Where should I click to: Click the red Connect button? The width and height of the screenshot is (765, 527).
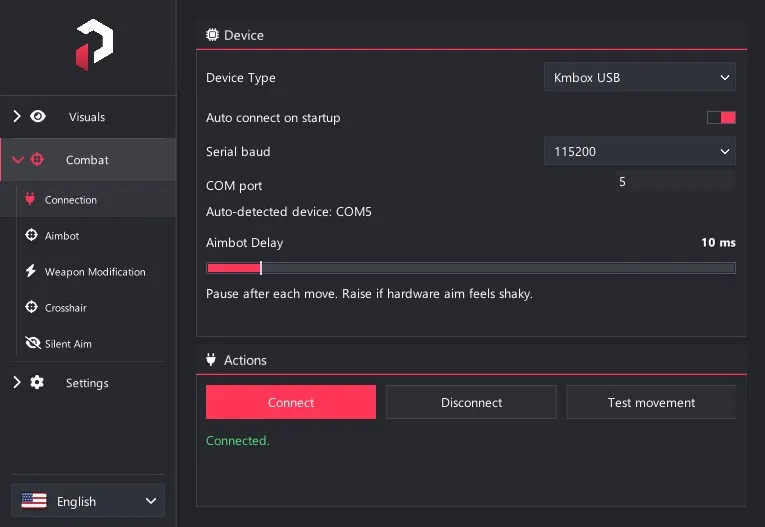[291, 402]
